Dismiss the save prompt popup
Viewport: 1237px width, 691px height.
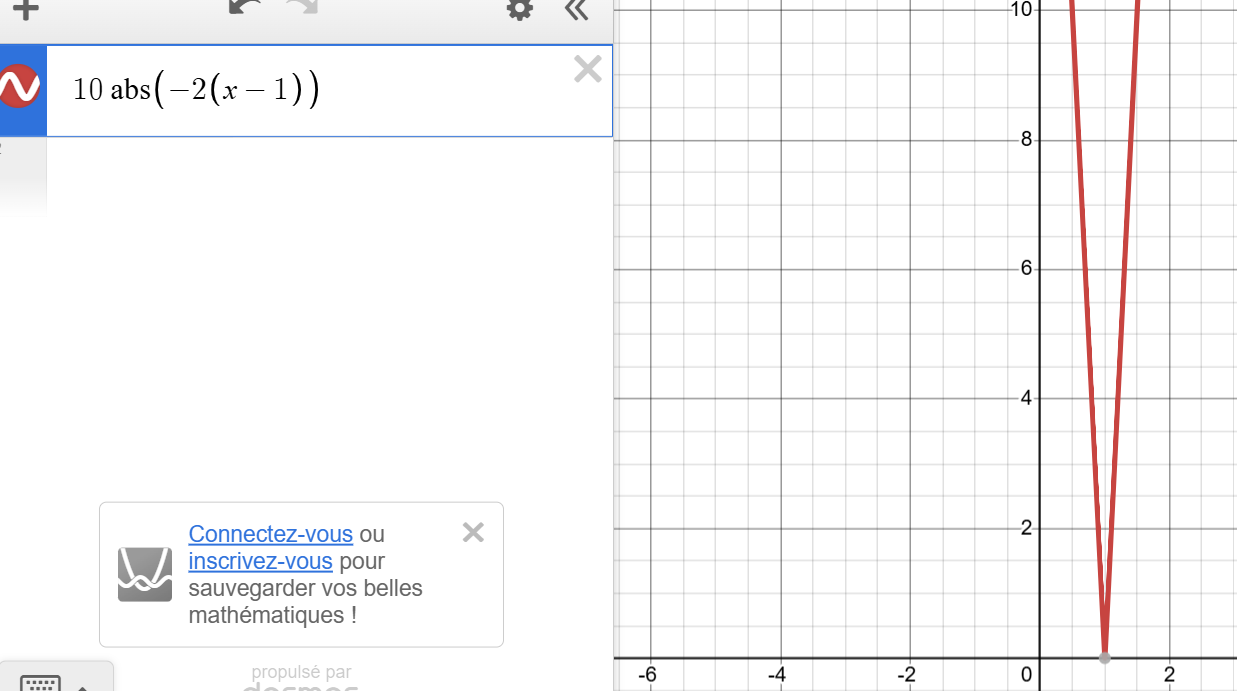(473, 532)
